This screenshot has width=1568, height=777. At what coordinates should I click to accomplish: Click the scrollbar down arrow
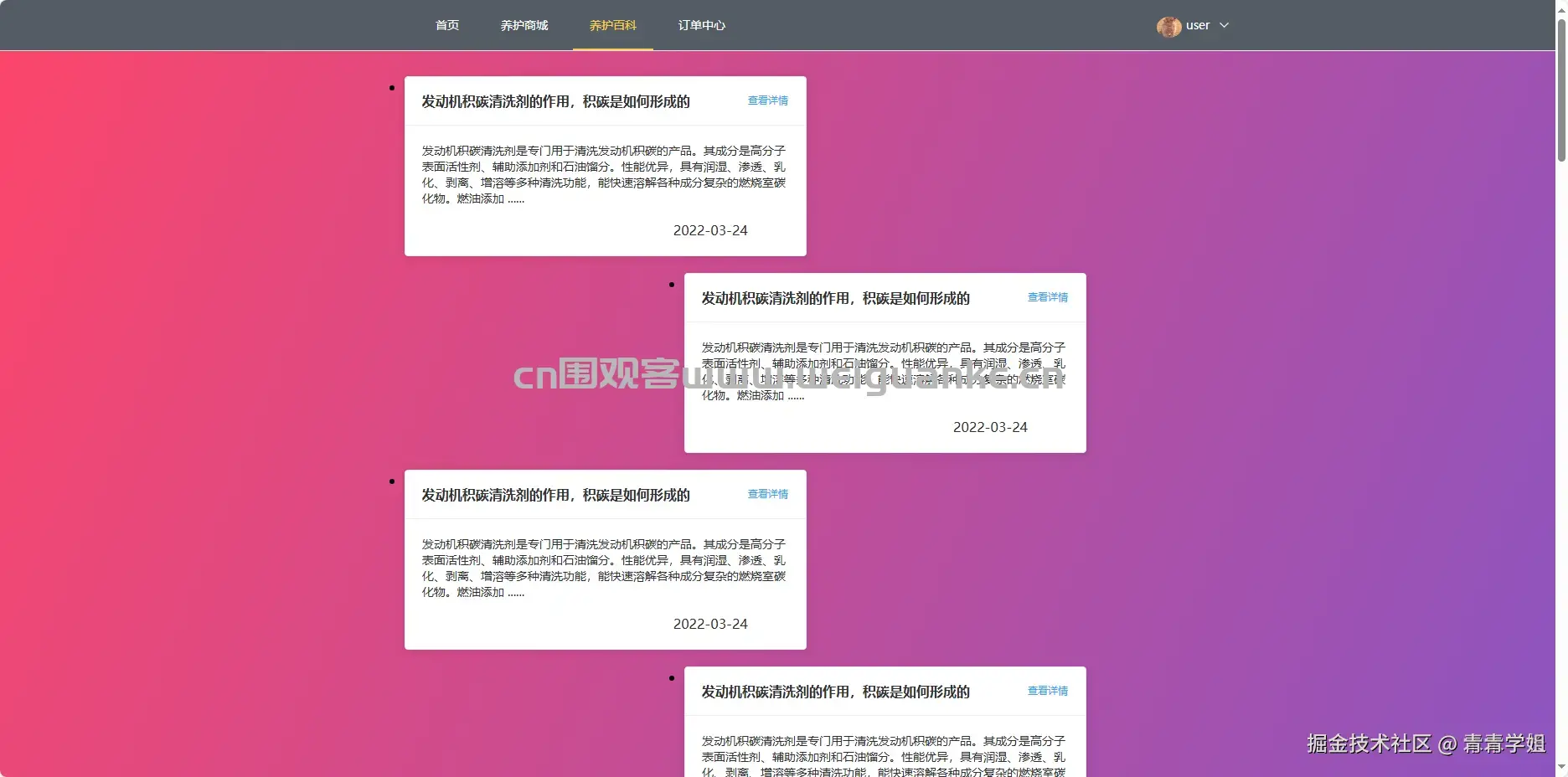pos(1561,768)
